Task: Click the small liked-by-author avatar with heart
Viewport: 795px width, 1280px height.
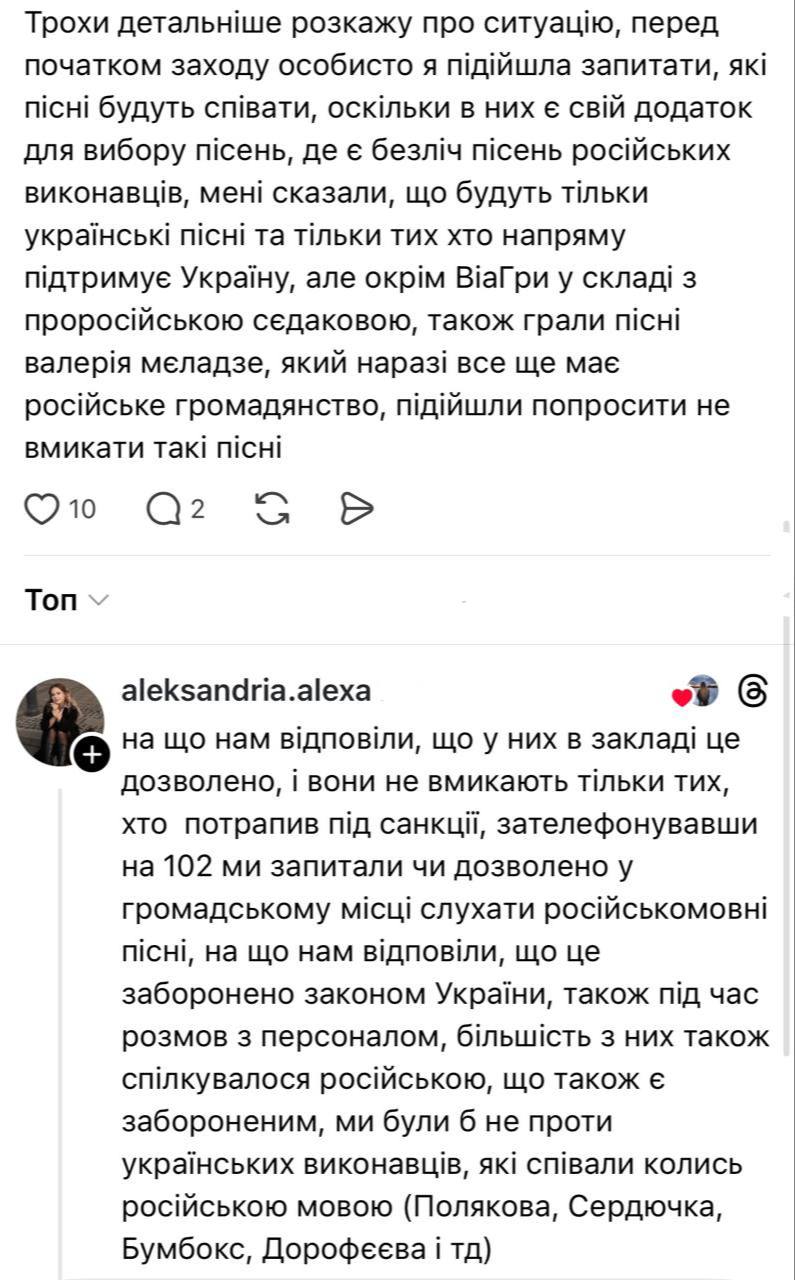Action: (x=704, y=691)
